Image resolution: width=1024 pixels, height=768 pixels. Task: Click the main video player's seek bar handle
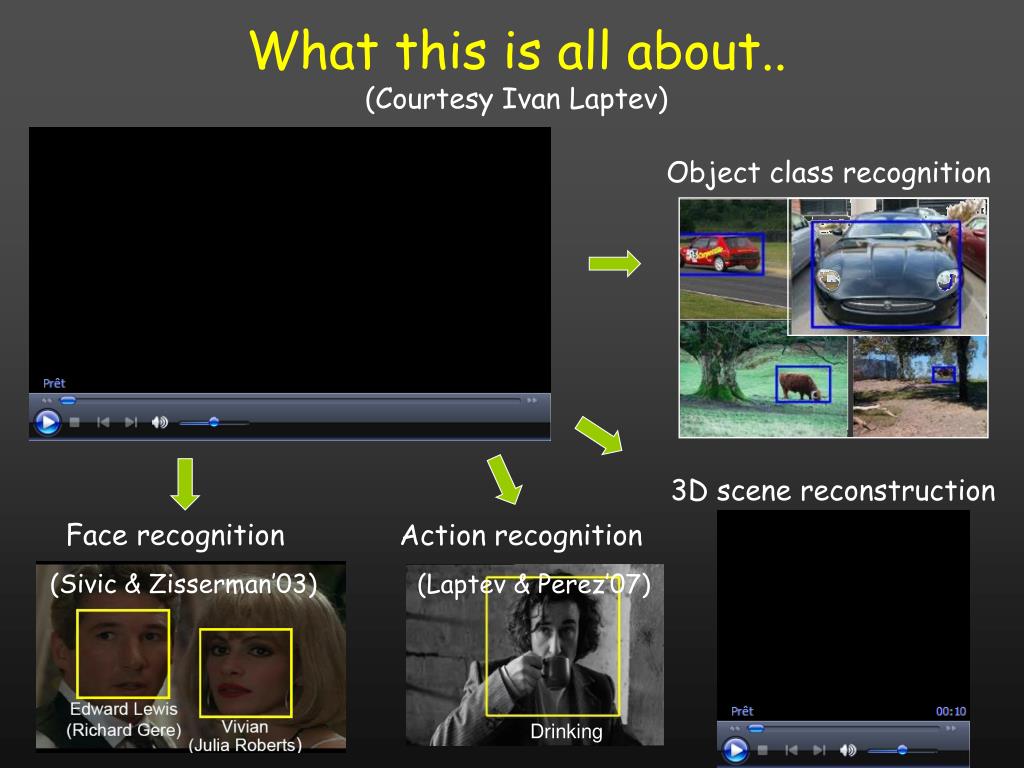pyautogui.click(x=68, y=400)
